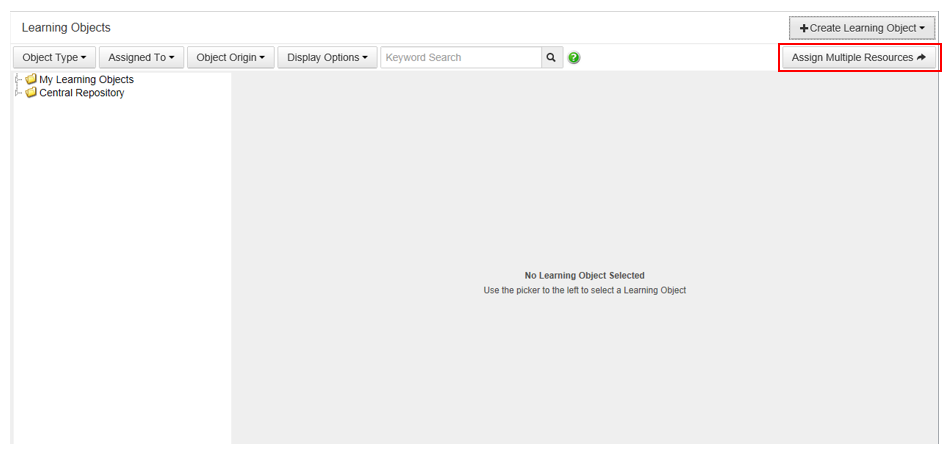
Task: Click the Create Learning Object dropdown caret
Action: click(922, 28)
